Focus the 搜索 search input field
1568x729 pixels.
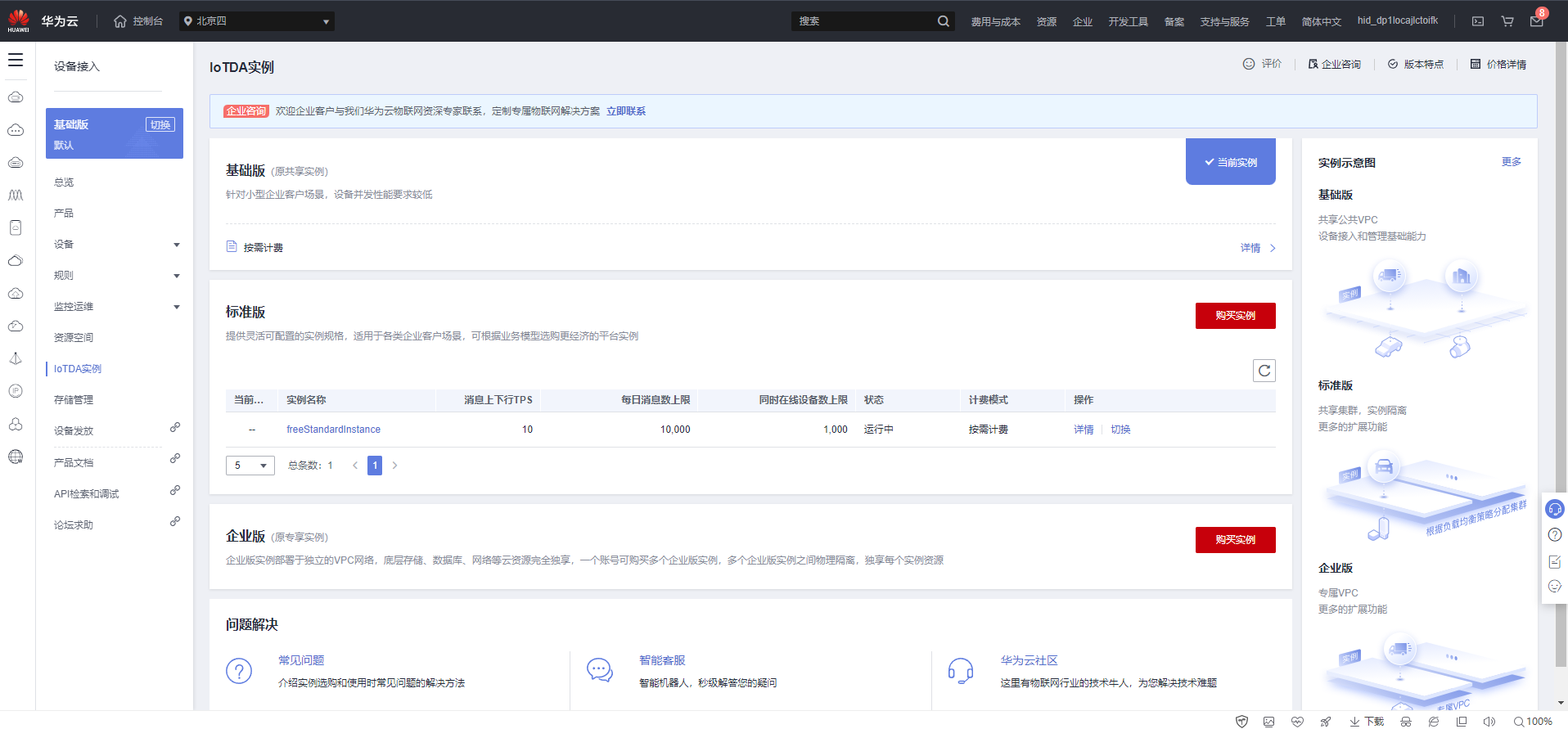pos(863,21)
